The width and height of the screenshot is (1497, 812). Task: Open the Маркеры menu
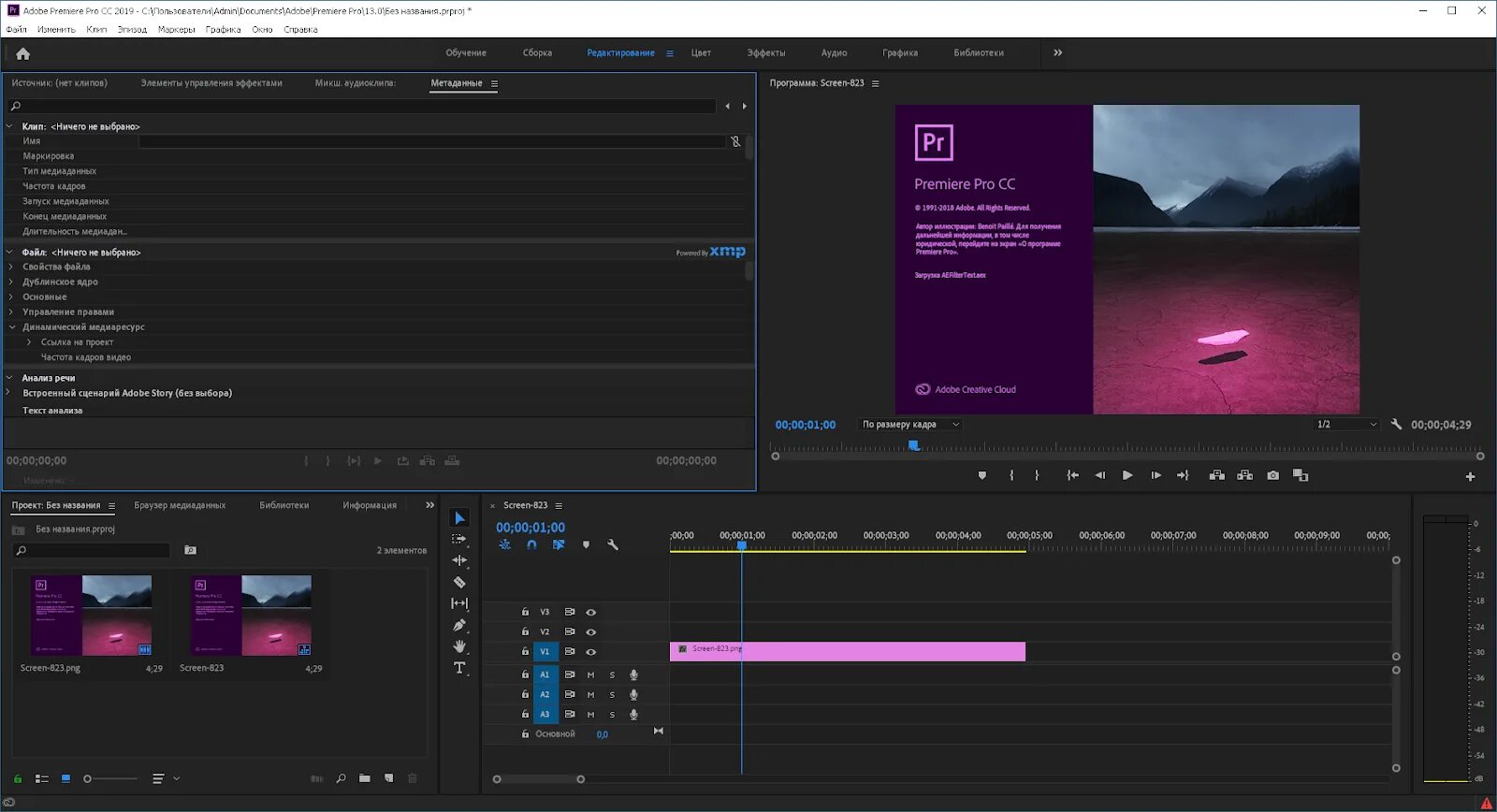tap(177, 30)
